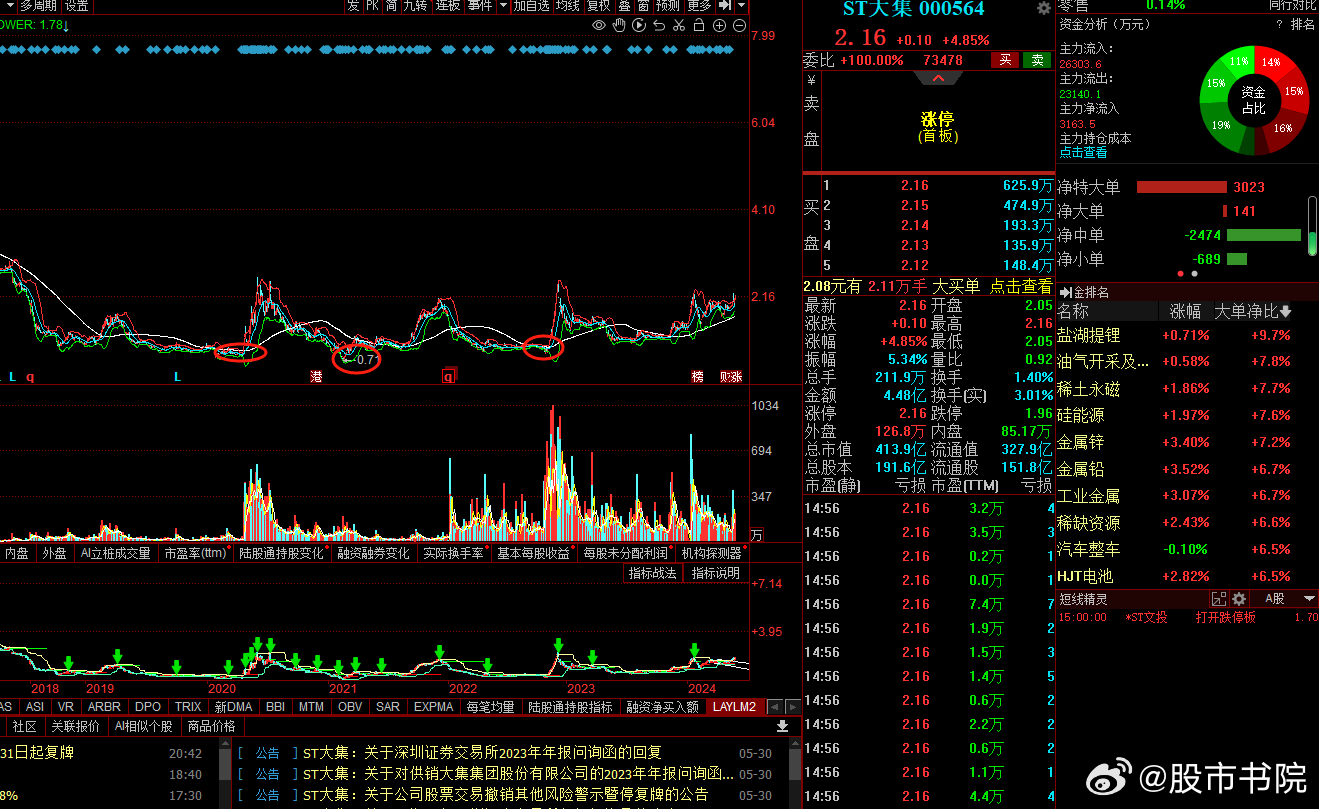Toggle the eye visibility icon above chart
The width and height of the screenshot is (1319, 809).
tap(599, 25)
